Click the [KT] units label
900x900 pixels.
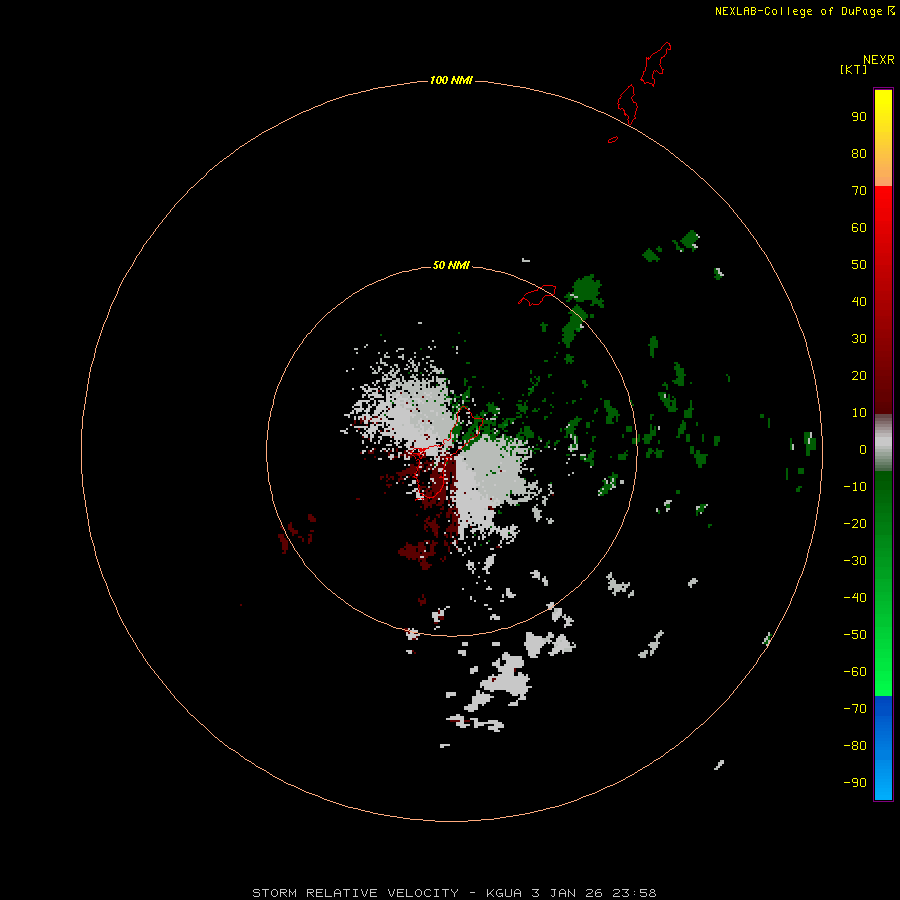853,70
